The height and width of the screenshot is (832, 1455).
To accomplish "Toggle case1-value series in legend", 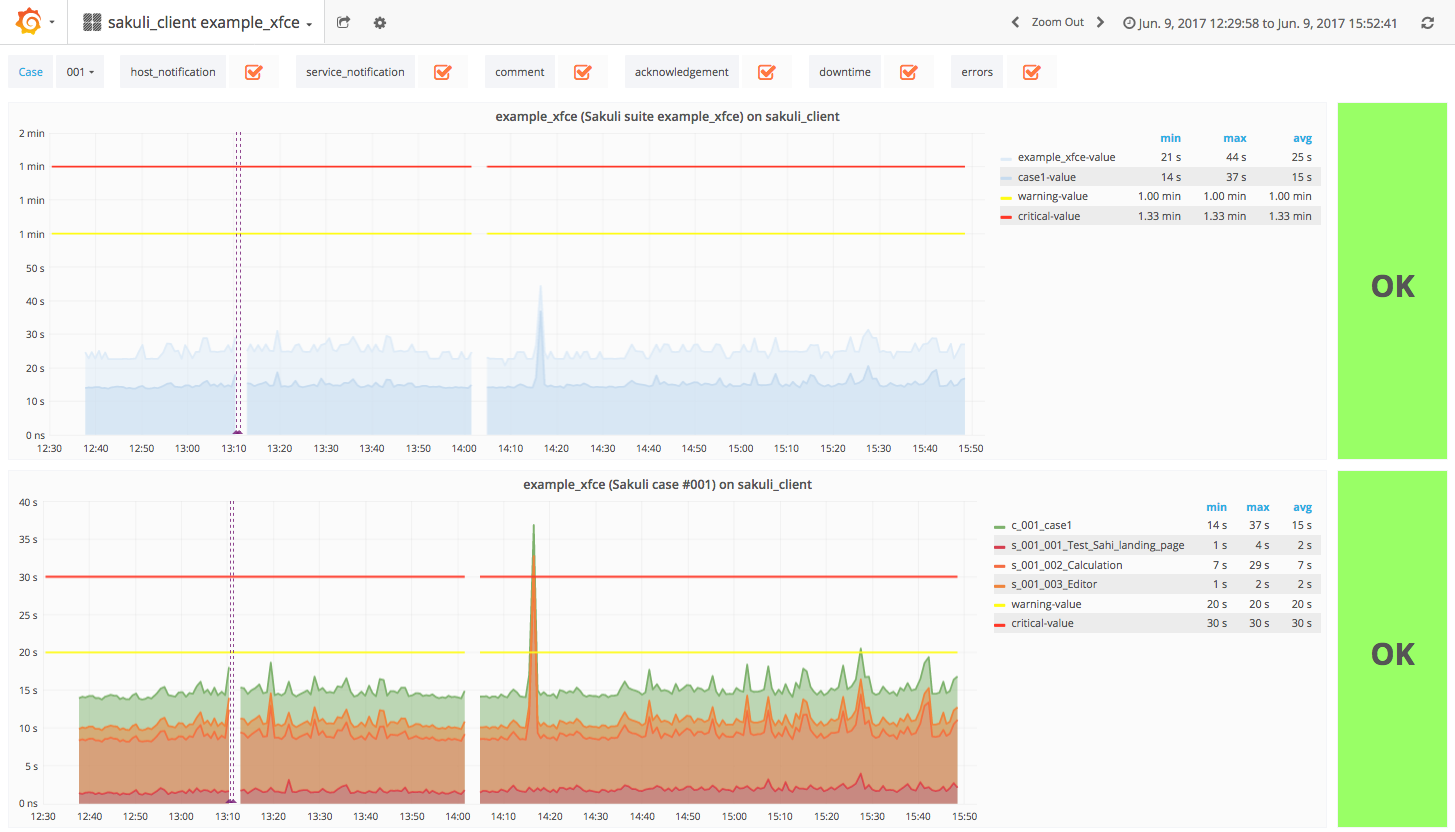I will click(x=1047, y=177).
